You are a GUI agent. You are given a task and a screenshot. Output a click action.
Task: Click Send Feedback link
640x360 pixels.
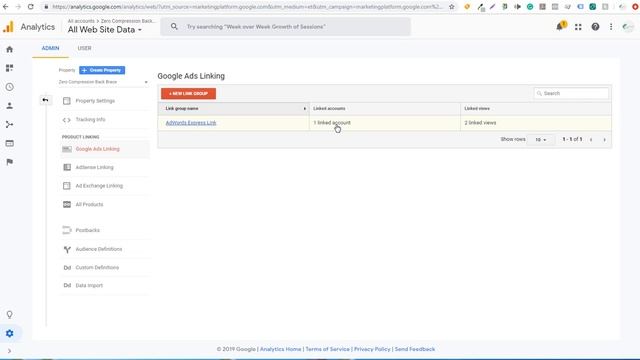click(415, 349)
